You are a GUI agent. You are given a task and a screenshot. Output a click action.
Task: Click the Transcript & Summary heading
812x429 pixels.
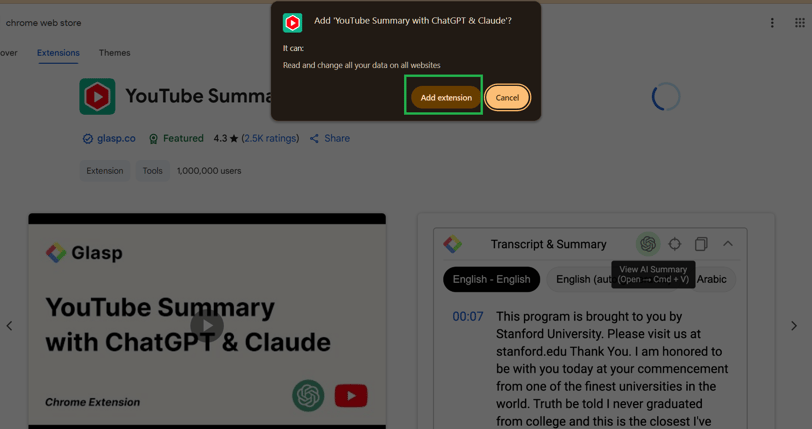point(548,244)
